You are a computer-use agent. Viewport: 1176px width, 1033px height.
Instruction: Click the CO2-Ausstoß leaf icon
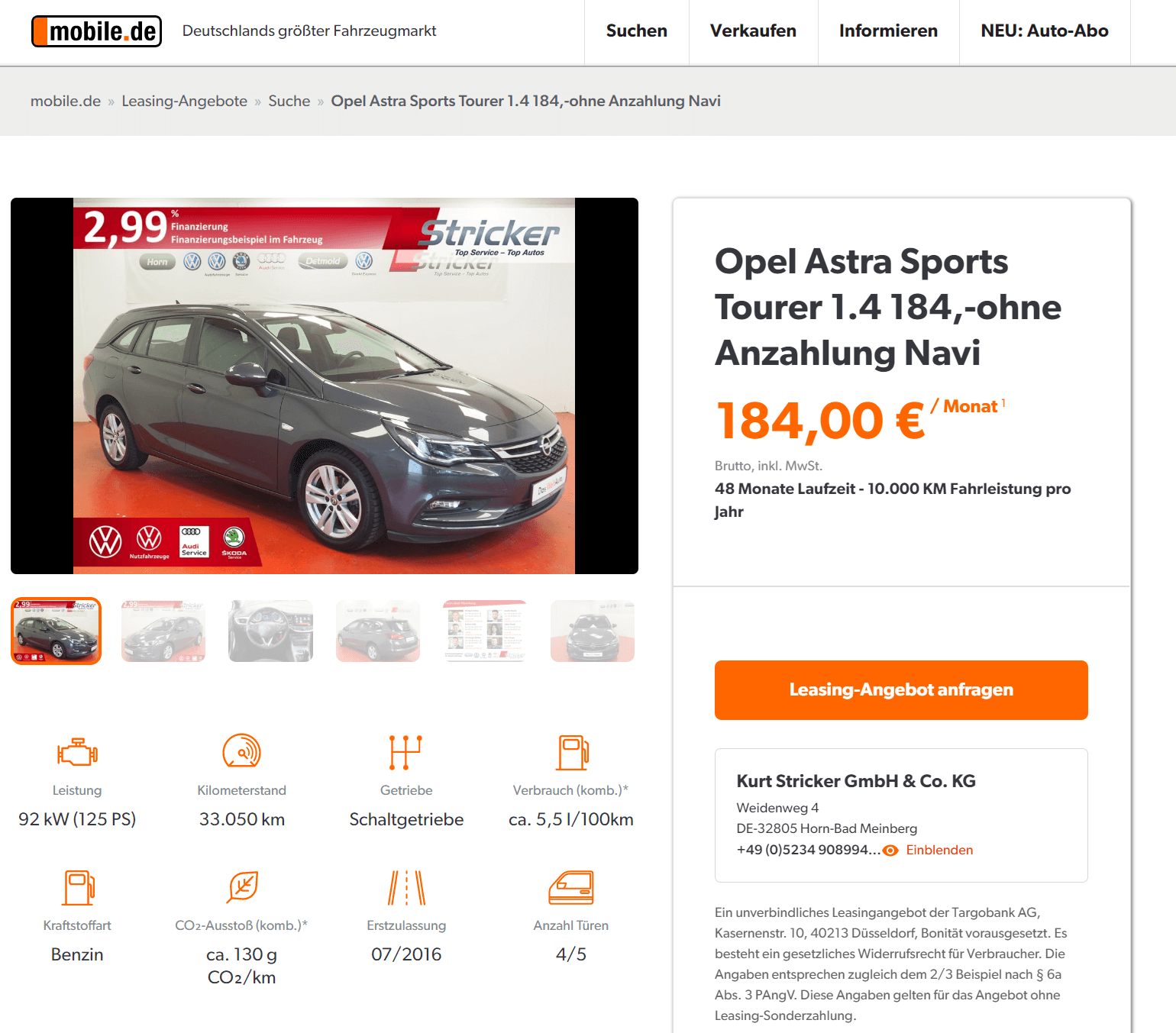pyautogui.click(x=243, y=887)
